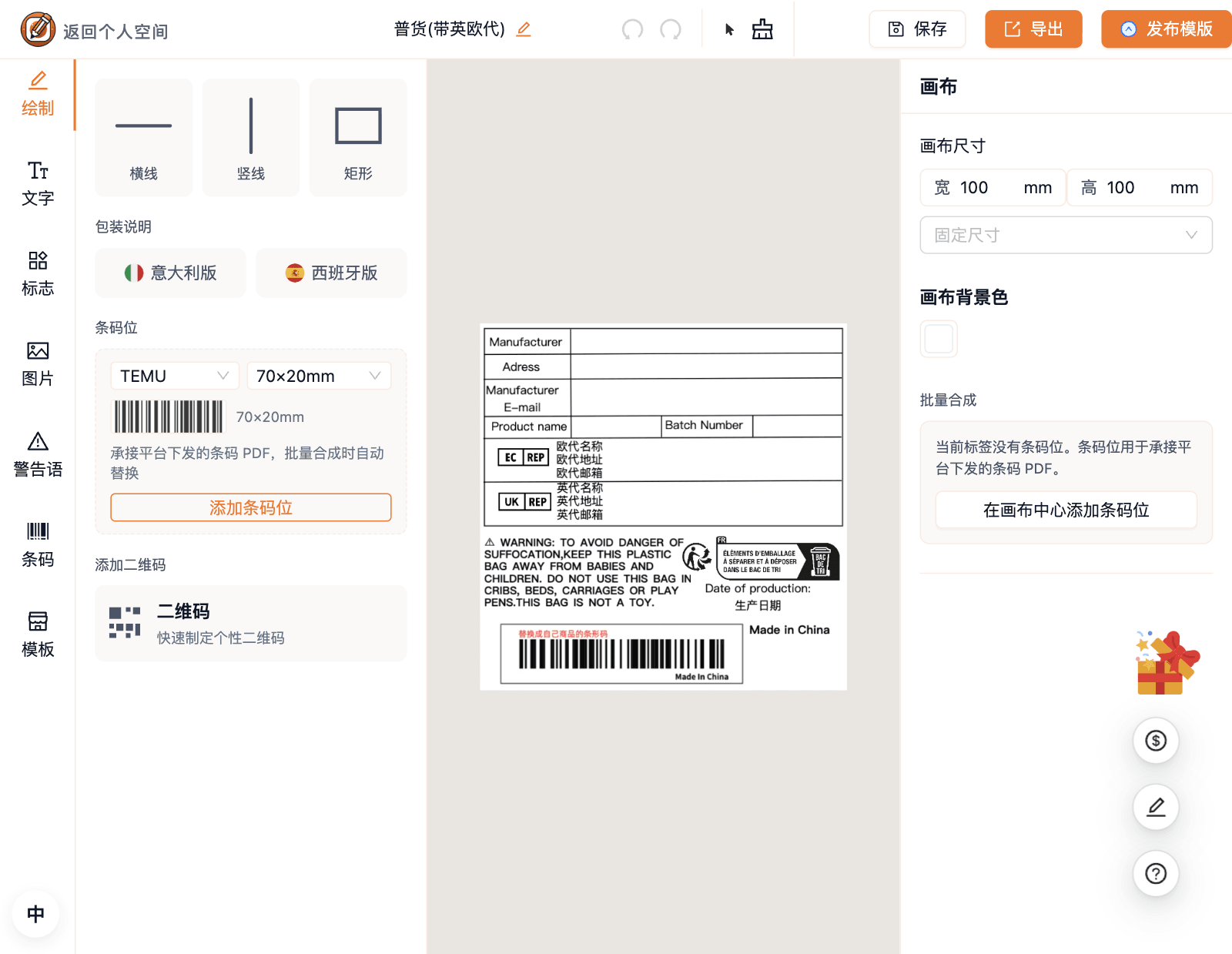Open the 标志 symbols tab

[x=38, y=274]
